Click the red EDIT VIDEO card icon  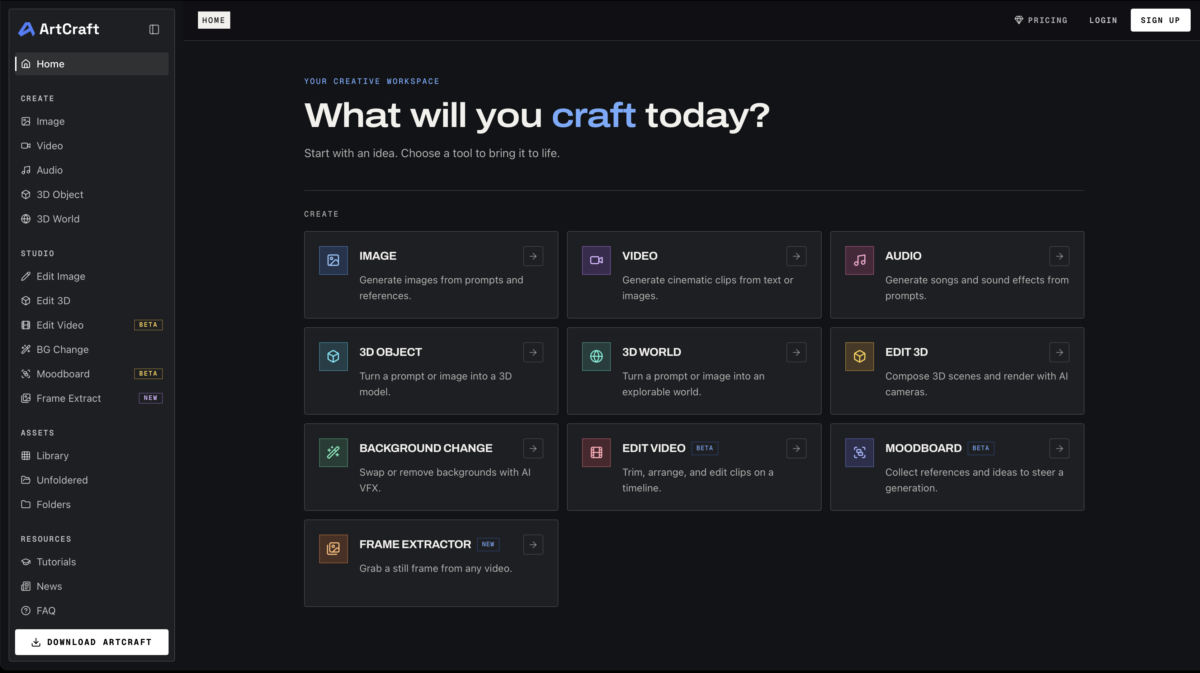coord(597,452)
